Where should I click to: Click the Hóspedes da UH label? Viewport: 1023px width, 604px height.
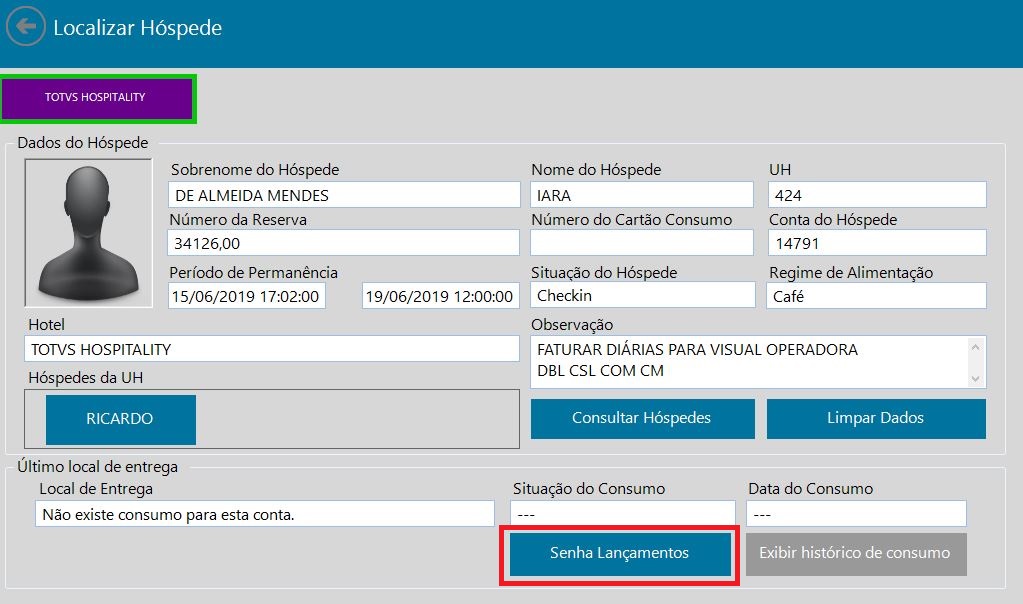pyautogui.click(x=85, y=378)
